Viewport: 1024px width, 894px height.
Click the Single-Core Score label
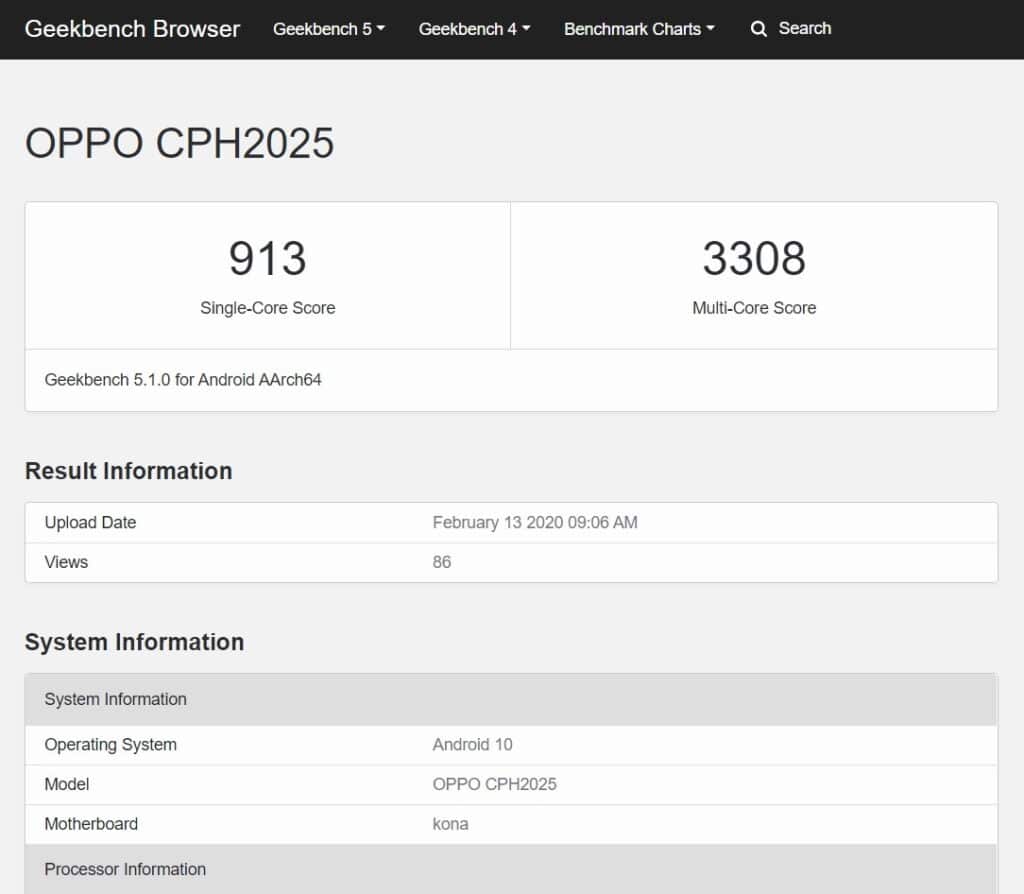pos(268,308)
